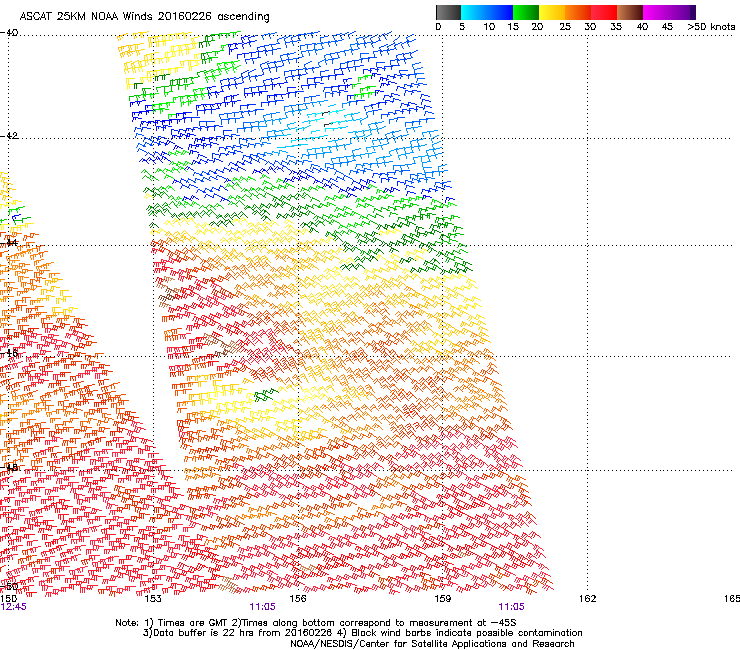Click the NOAA/NESDIS credit line
This screenshot has height=650, width=740.
432,644
